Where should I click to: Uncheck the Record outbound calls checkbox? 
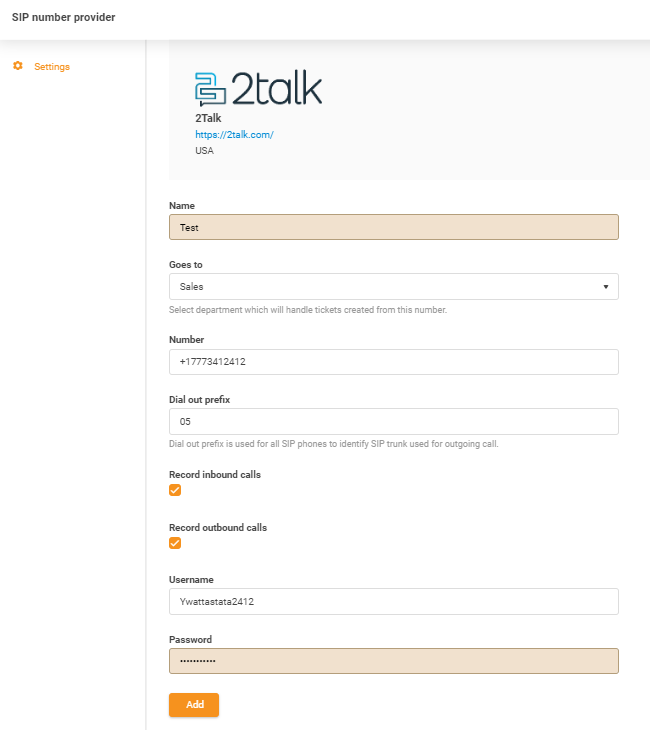coord(175,543)
